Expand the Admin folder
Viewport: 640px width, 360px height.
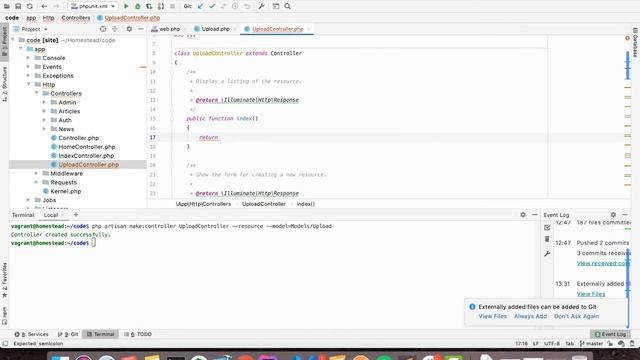click(44, 102)
